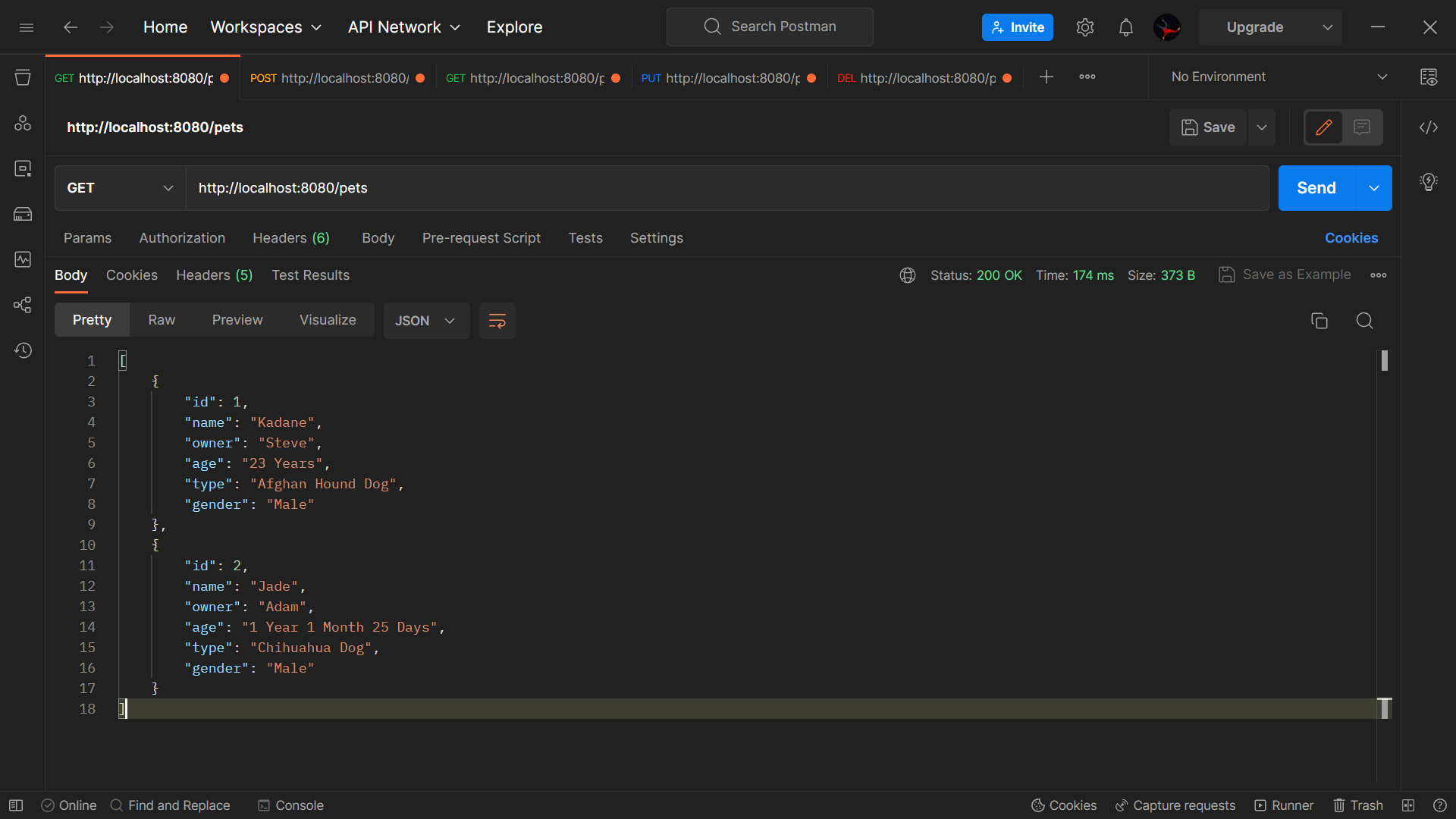
Task: Click the Flows sidebar icon
Action: (x=23, y=305)
